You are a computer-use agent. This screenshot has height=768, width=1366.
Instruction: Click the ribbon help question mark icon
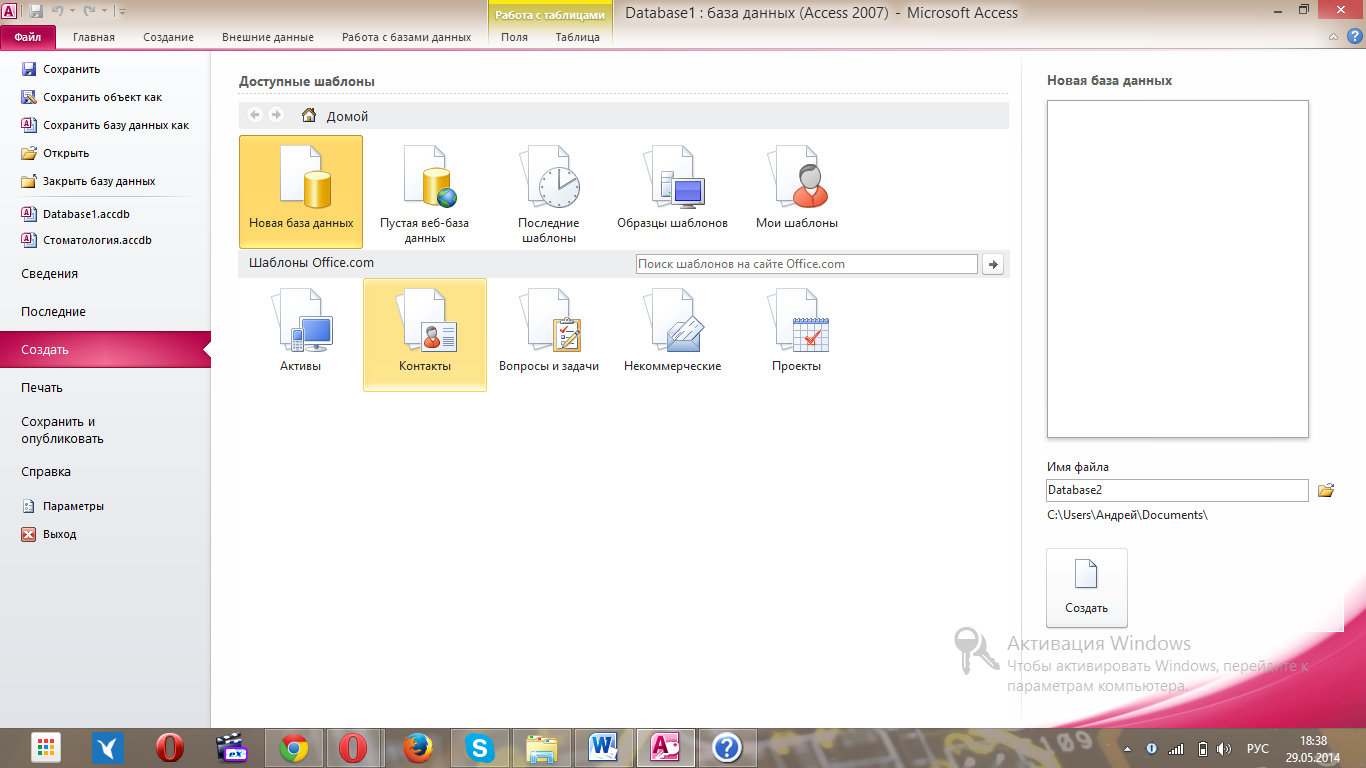pos(1354,37)
